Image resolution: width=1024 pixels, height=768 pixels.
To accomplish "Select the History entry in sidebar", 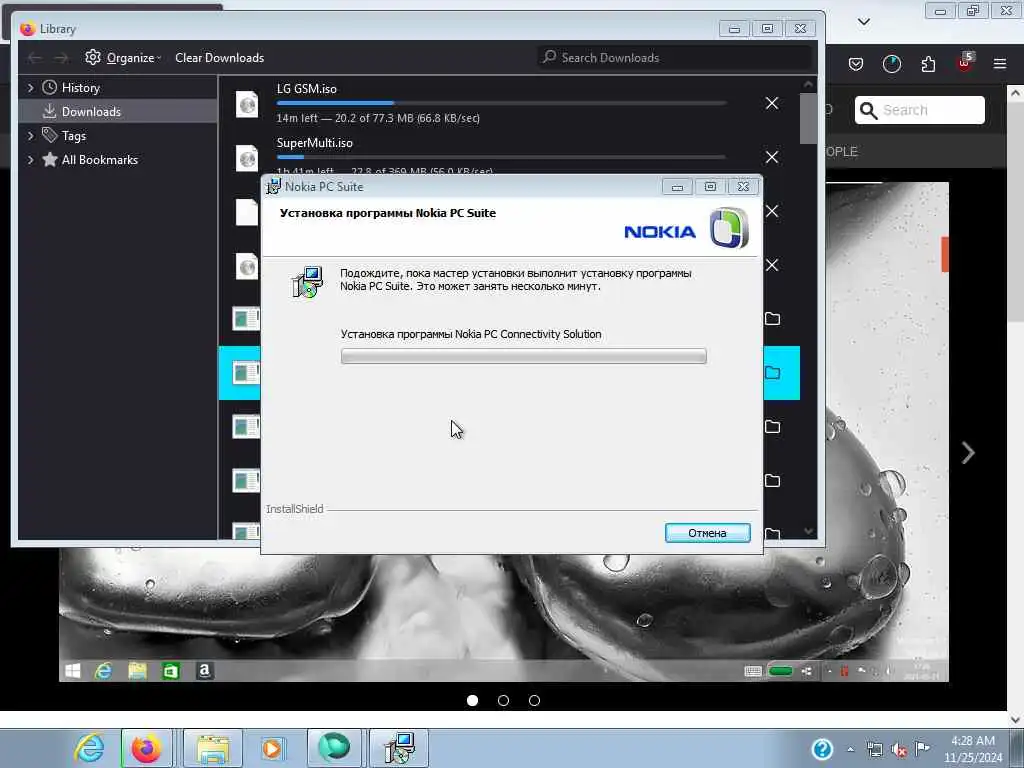I will point(80,88).
